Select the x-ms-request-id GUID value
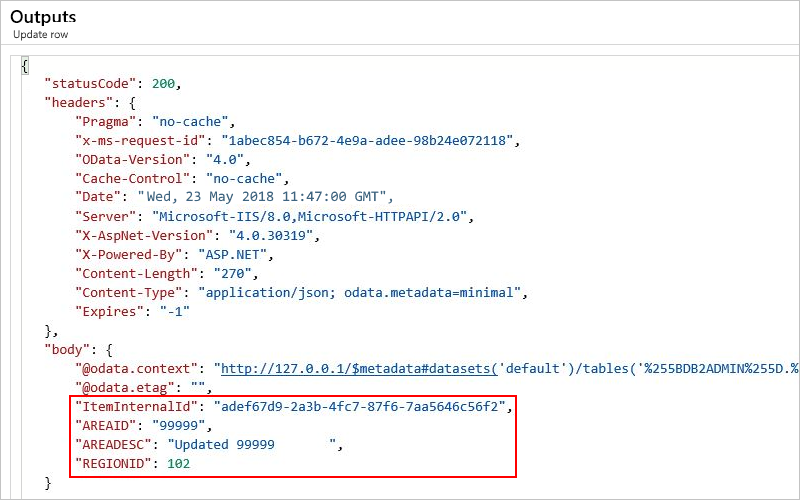 pos(367,140)
